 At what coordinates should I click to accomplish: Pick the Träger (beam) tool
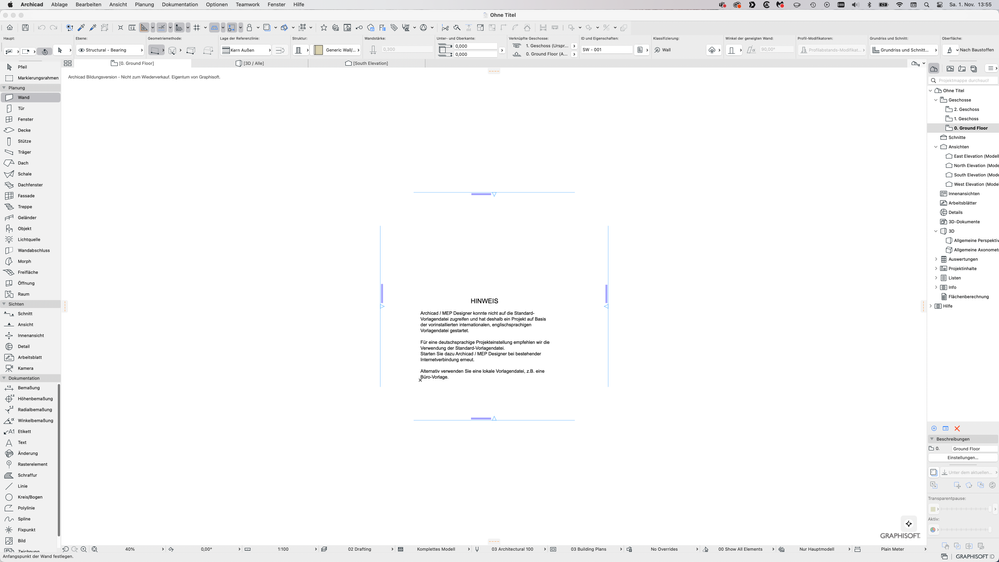(x=30, y=152)
